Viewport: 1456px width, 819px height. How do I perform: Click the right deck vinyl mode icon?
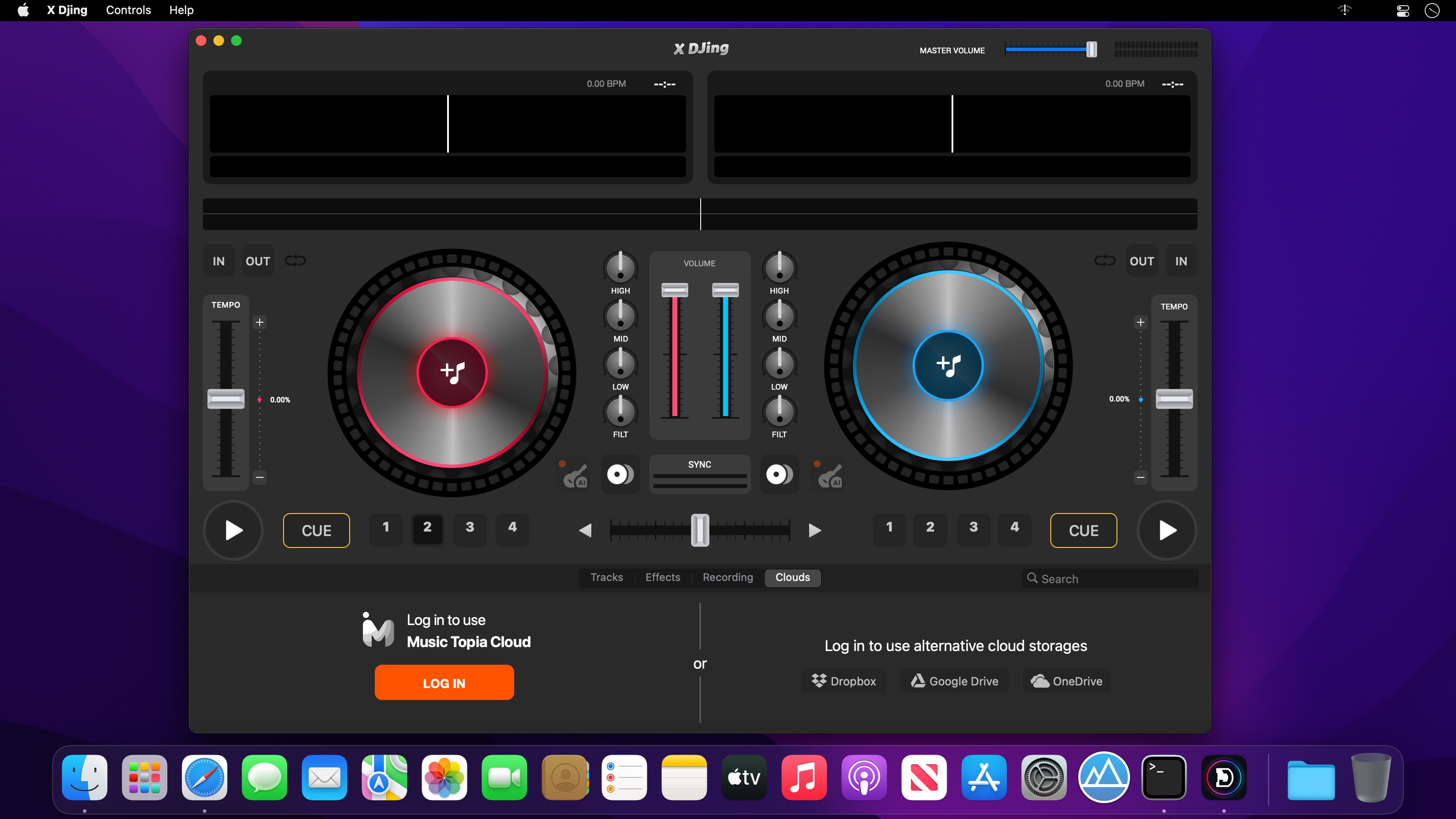pyautogui.click(x=780, y=474)
